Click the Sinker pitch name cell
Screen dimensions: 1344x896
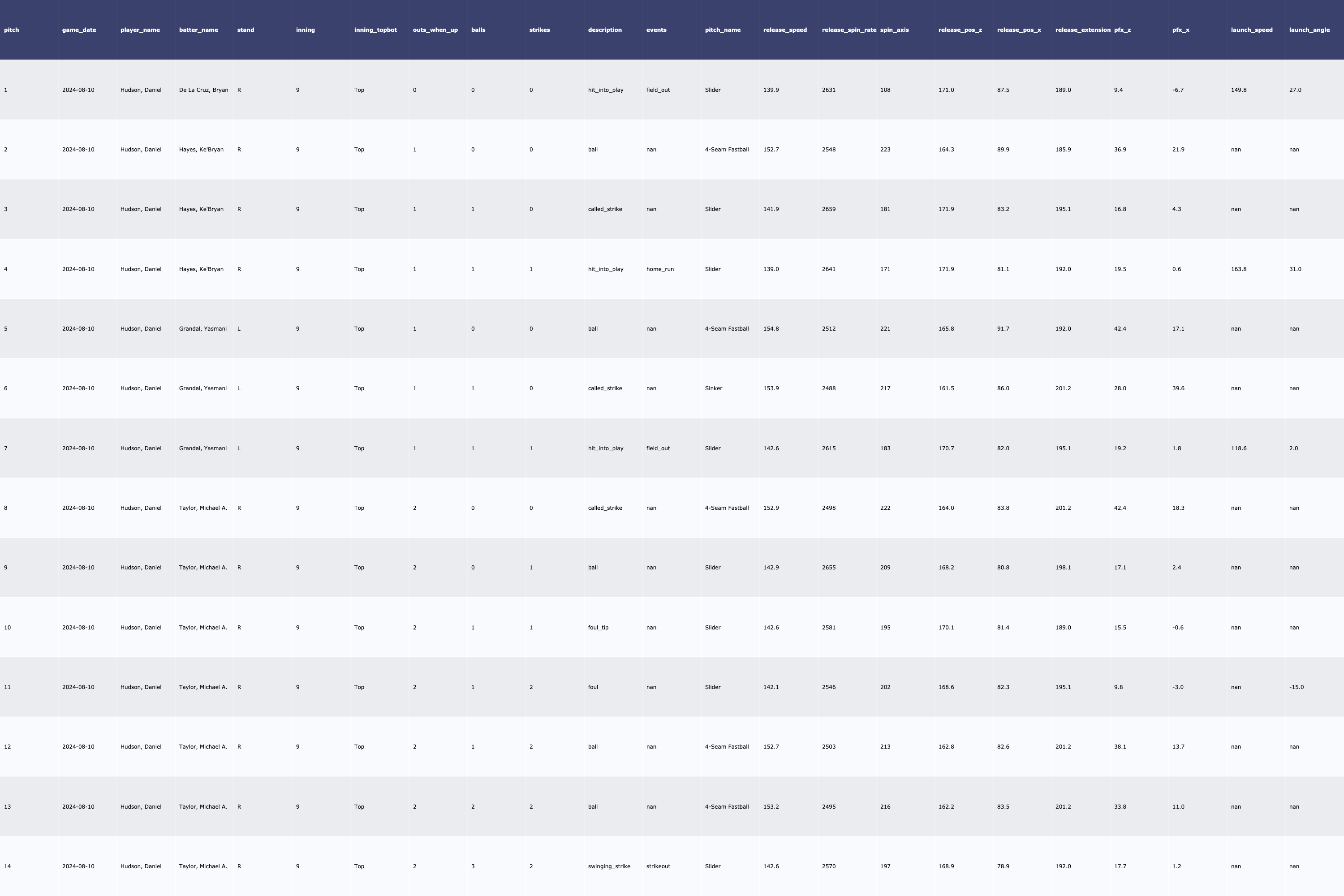point(713,388)
